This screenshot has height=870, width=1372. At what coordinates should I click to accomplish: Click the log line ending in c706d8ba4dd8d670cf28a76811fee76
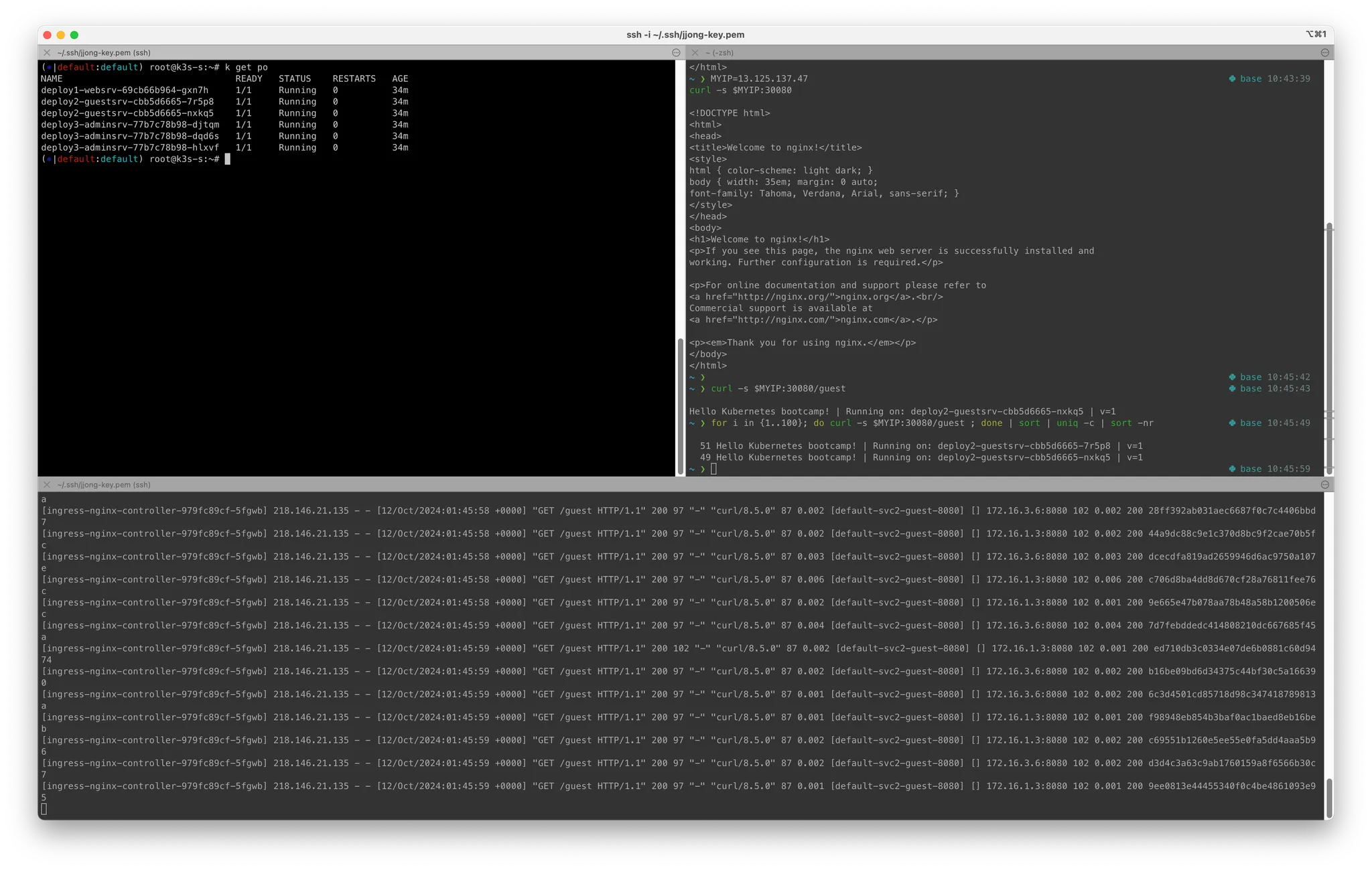tap(679, 579)
